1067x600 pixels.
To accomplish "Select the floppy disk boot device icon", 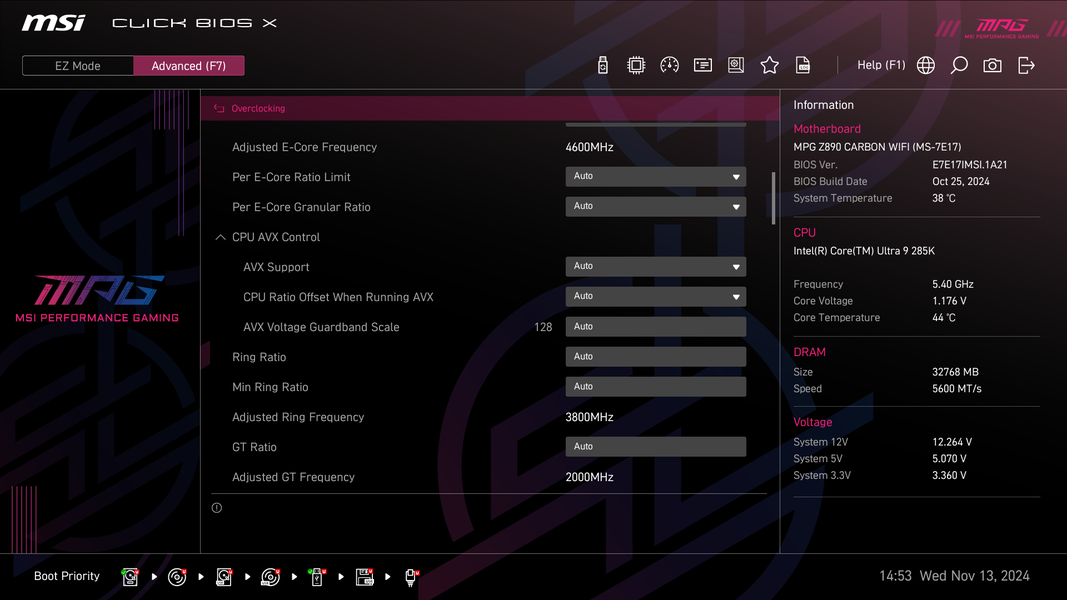I will point(365,577).
